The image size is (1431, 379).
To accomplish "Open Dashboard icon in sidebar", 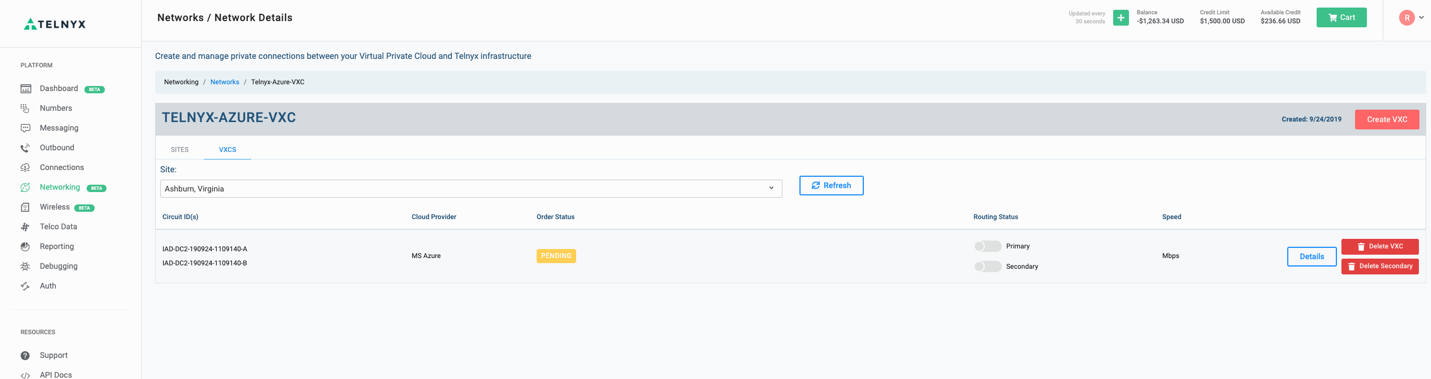I will pos(26,89).
